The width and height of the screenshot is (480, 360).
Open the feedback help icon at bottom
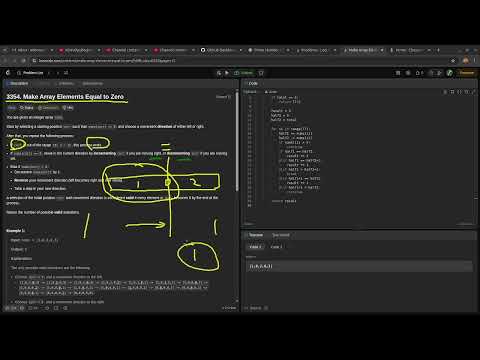coord(65,308)
